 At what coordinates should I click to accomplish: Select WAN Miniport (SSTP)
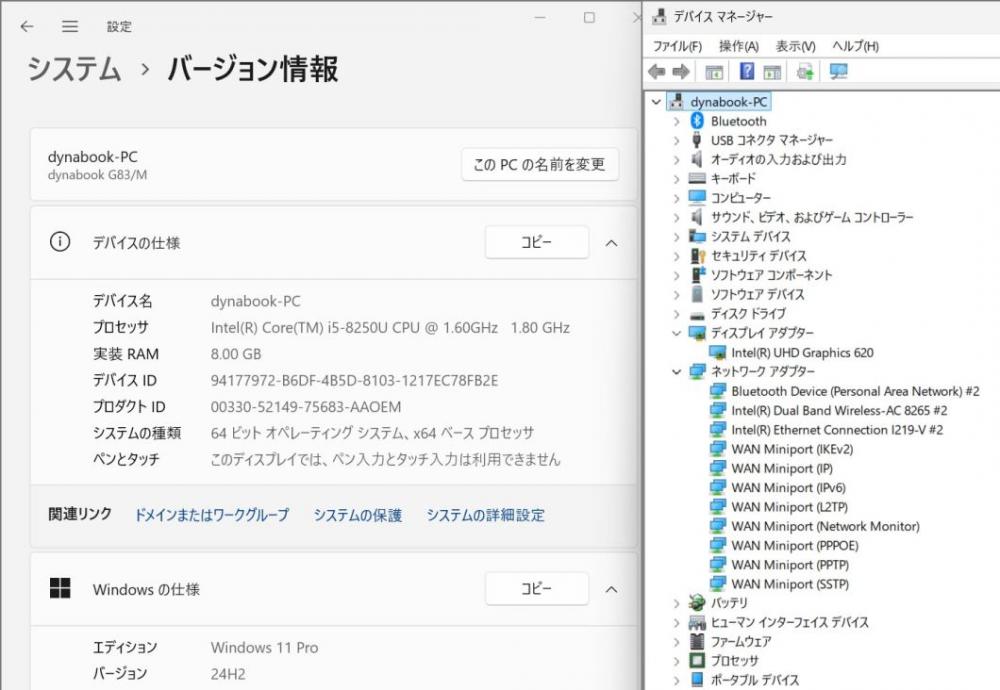click(x=790, y=584)
